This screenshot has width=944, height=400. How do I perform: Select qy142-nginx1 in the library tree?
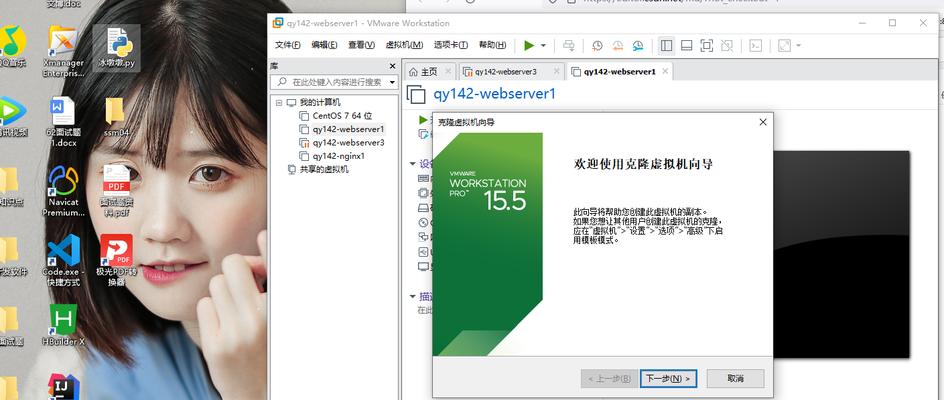pyautogui.click(x=338, y=156)
